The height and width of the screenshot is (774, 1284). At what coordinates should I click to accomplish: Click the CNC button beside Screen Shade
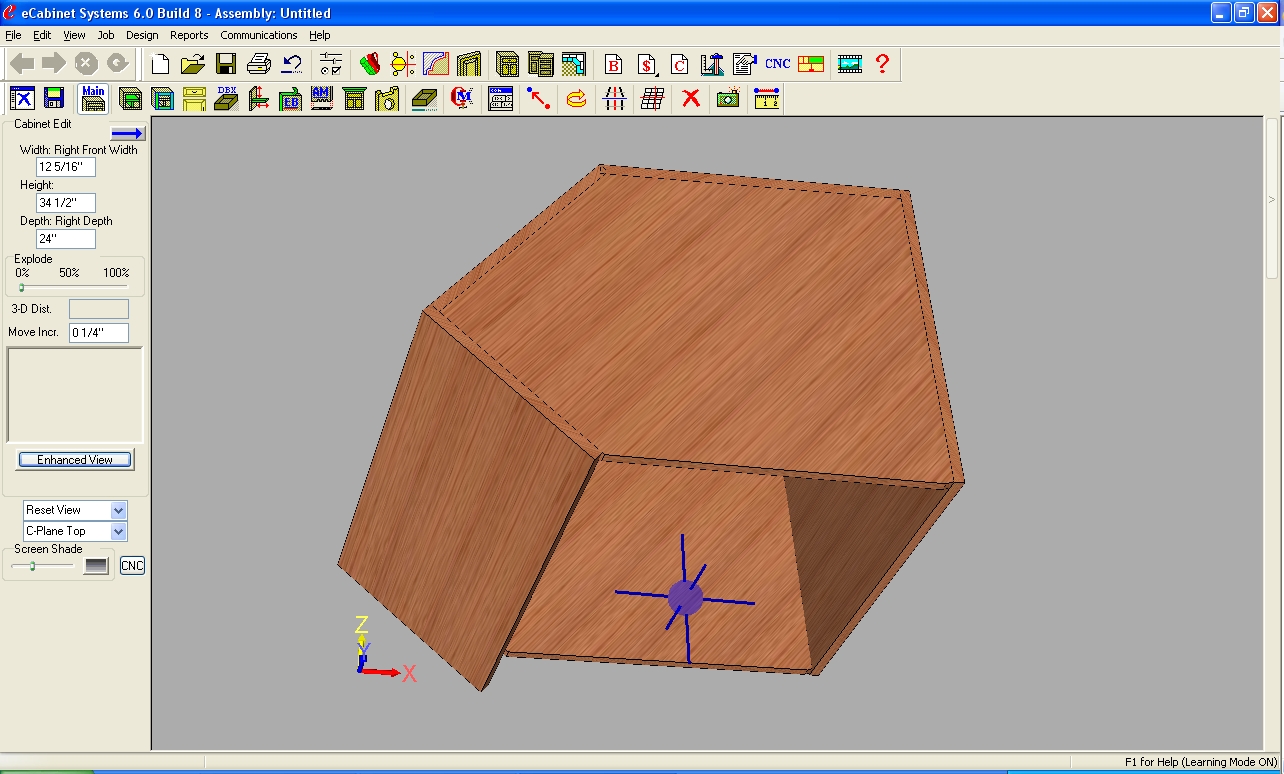(132, 566)
